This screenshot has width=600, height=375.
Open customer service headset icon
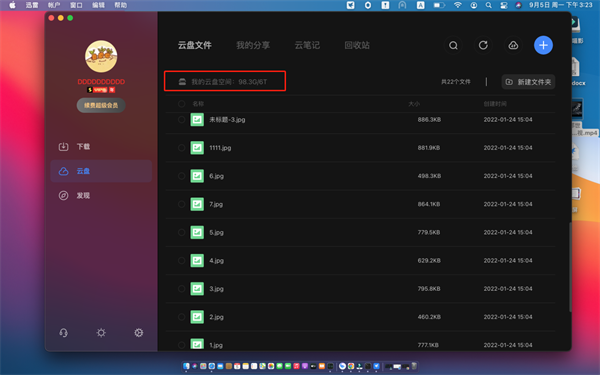[x=64, y=333]
